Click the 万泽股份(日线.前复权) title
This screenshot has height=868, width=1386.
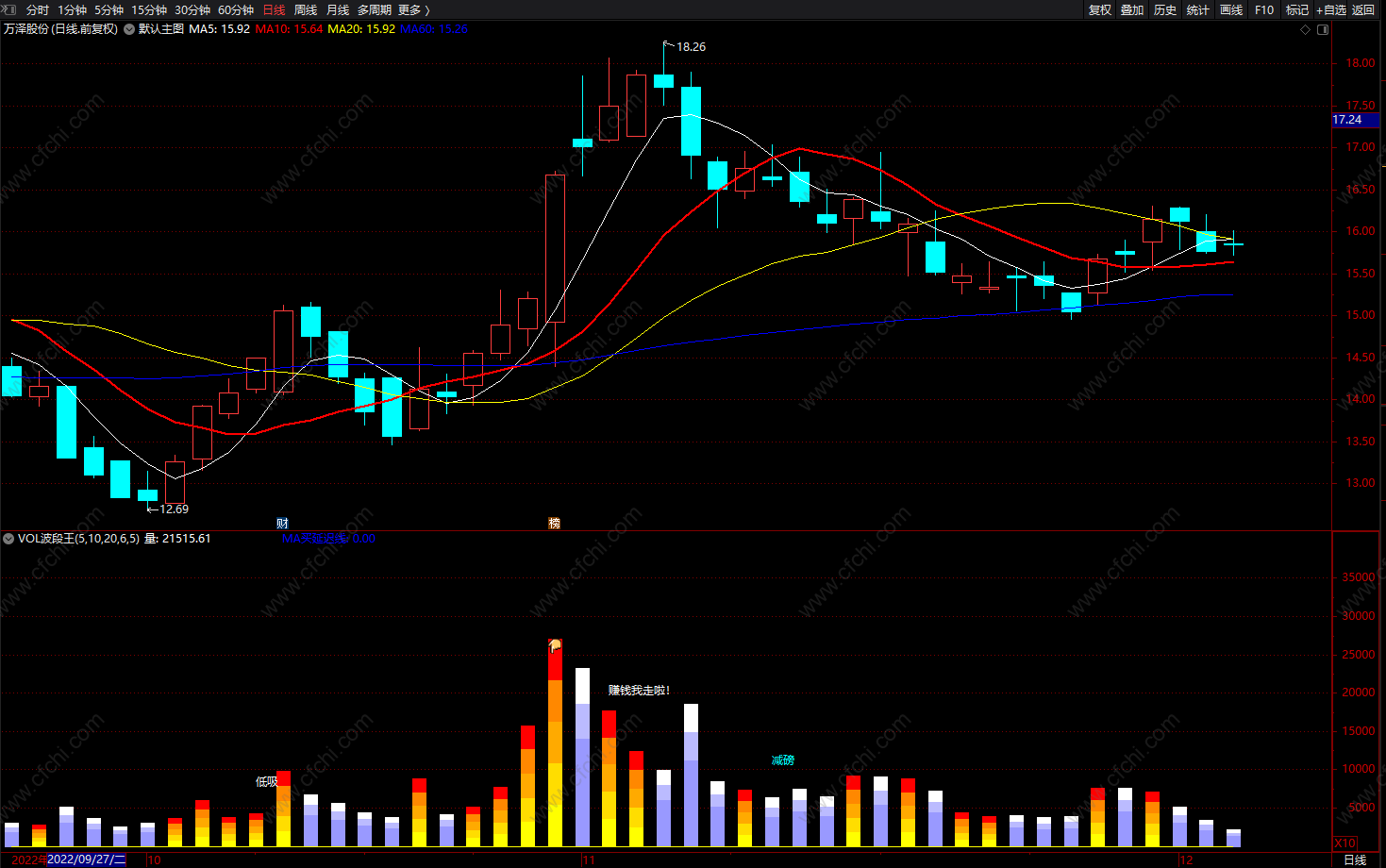[60, 29]
